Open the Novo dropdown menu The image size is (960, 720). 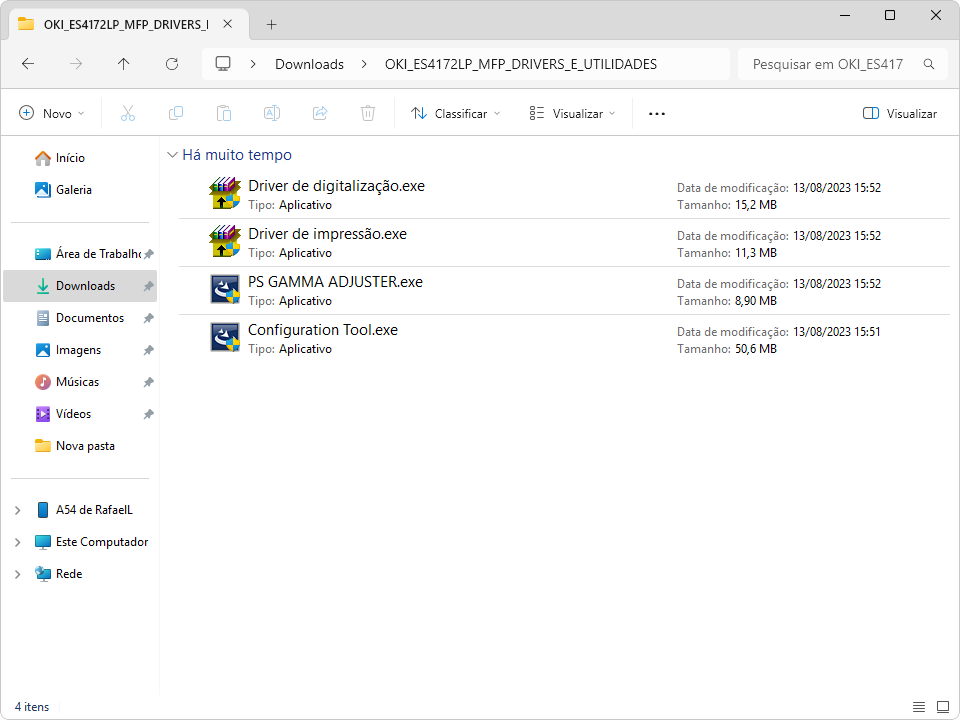click(52, 113)
